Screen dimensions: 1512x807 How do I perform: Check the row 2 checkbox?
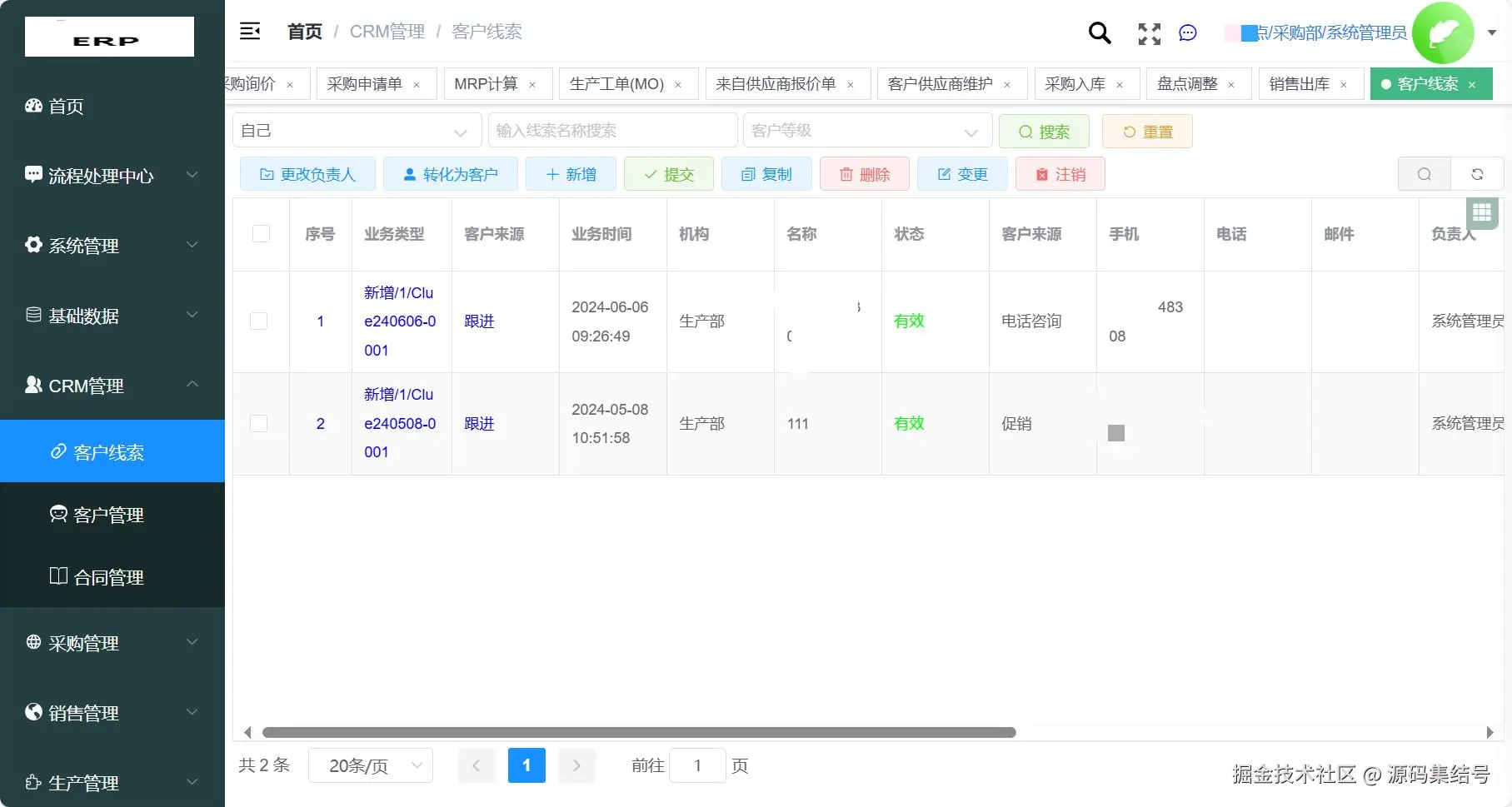259,424
